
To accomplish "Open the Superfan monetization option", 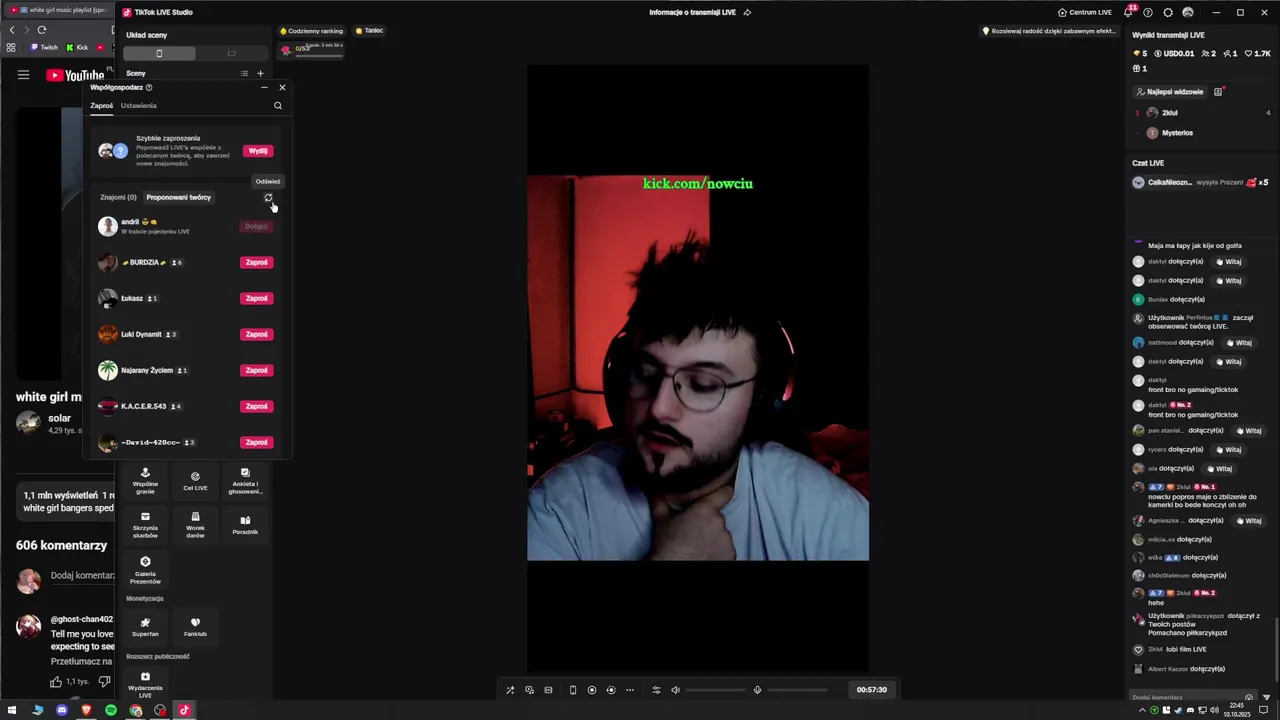I will pos(145,626).
